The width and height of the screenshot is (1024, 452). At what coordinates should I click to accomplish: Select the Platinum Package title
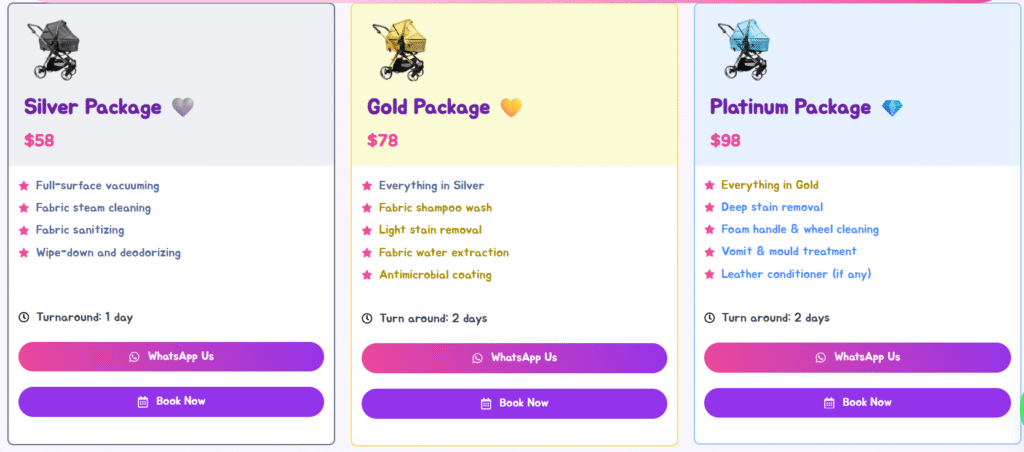pyautogui.click(x=790, y=107)
